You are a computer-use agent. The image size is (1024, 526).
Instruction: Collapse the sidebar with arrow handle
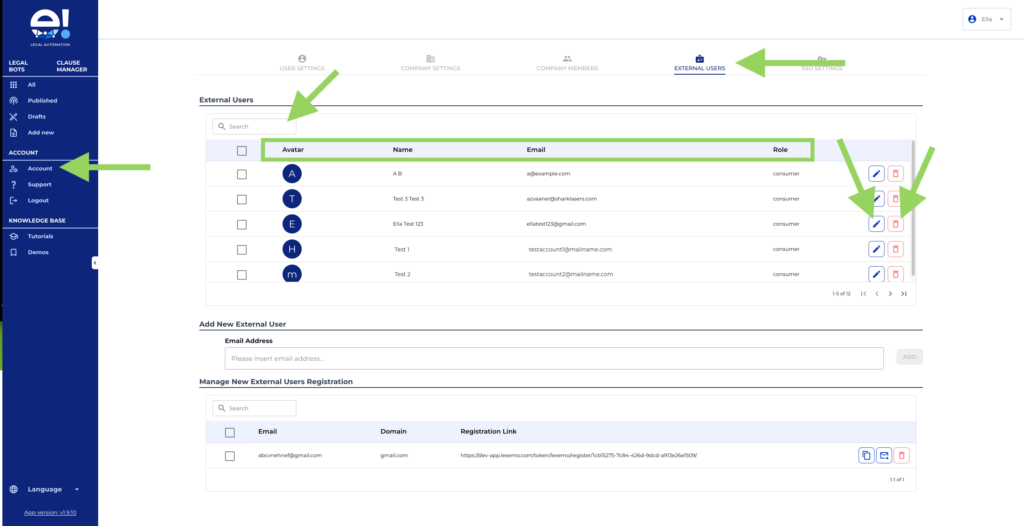[x=95, y=263]
